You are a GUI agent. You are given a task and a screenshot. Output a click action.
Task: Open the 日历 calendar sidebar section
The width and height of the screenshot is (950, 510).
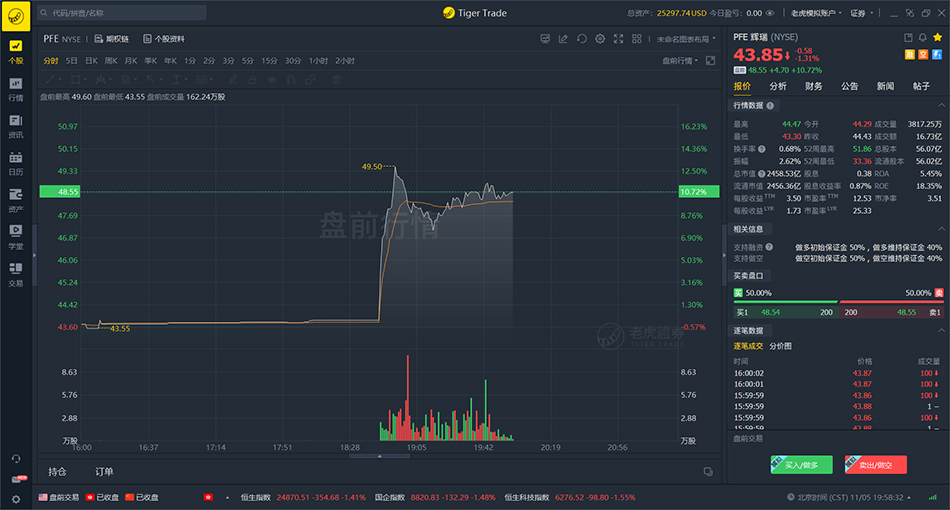point(16,164)
